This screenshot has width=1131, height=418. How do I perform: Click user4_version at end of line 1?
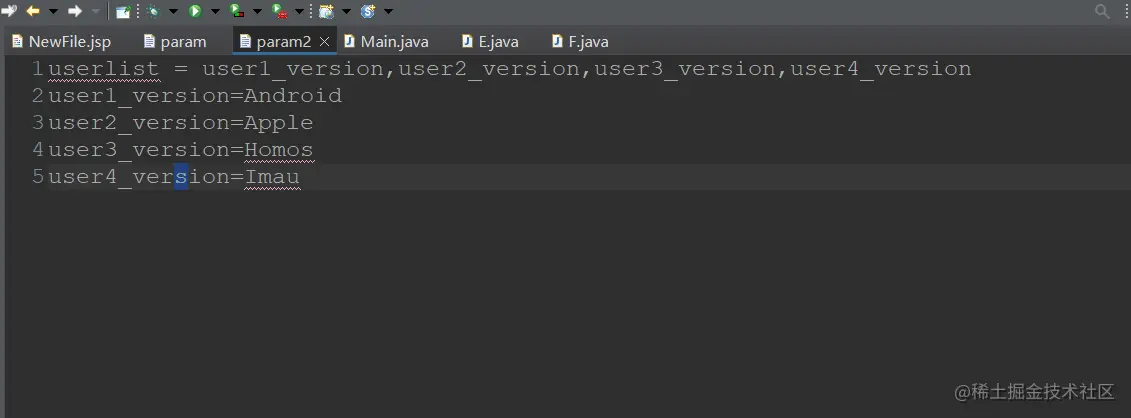tap(881, 69)
